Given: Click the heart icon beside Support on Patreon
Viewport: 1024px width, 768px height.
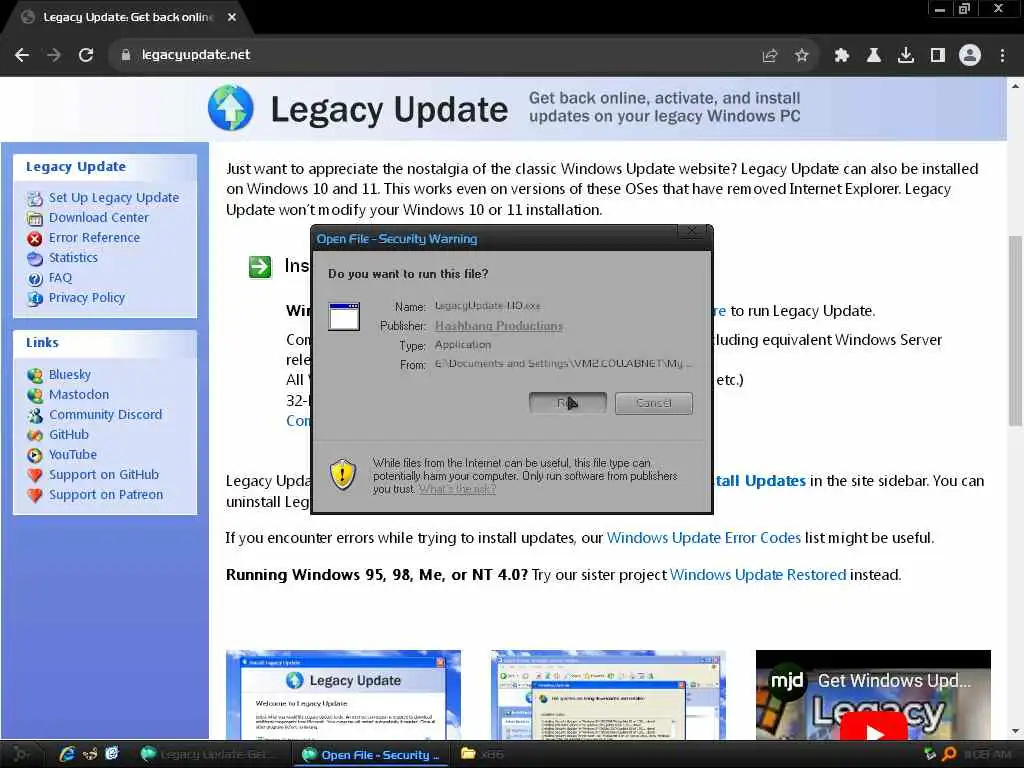Looking at the screenshot, I should click(35, 496).
